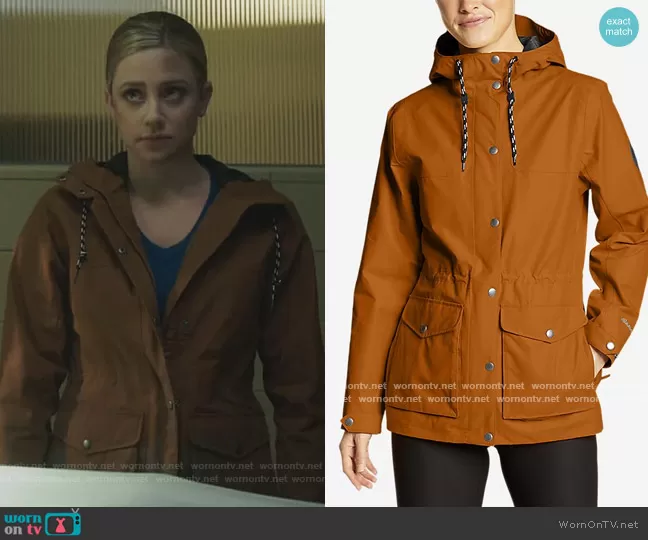
Task: Click the dark footer bar
Action: [x=324, y=523]
